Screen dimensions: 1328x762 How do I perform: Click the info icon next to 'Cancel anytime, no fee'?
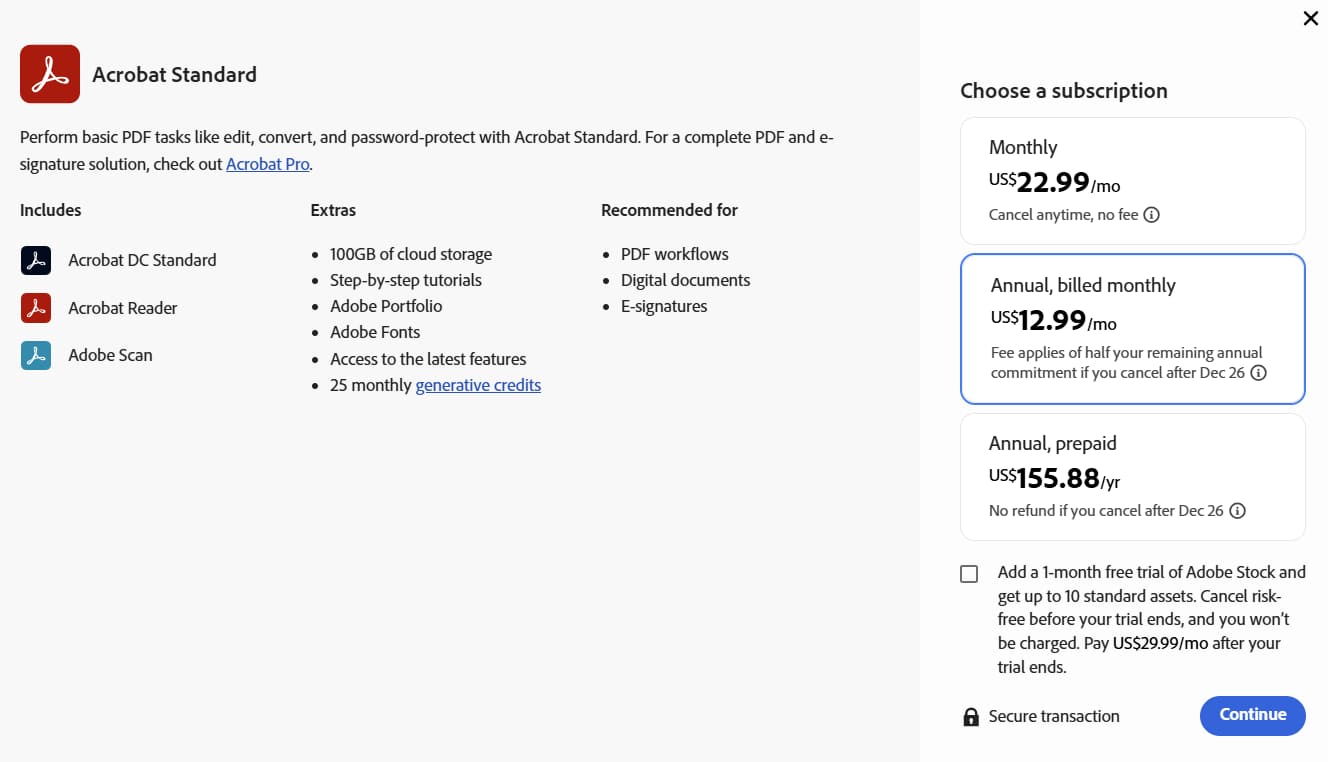1152,214
